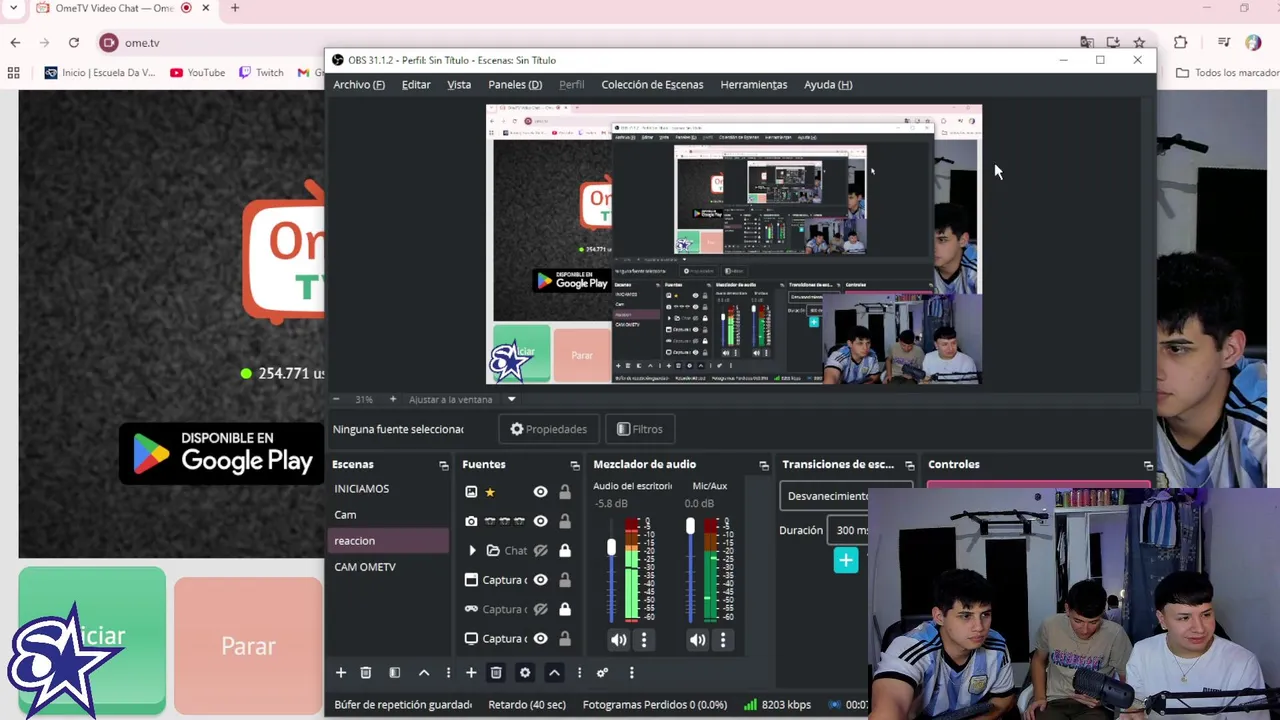Viewport: 1280px width, 720px height.
Task: Click the Filtros button
Action: pyautogui.click(x=640, y=429)
